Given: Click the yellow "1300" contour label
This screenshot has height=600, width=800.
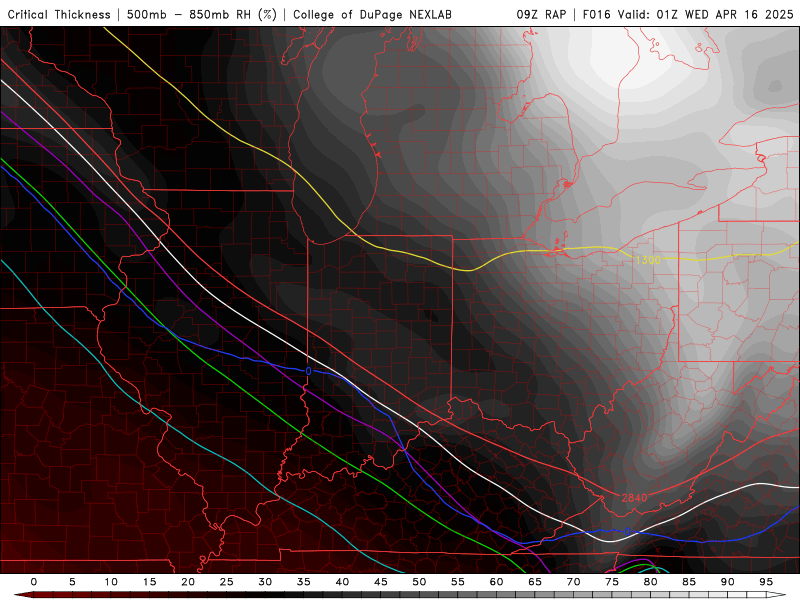Looking at the screenshot, I should (648, 260).
